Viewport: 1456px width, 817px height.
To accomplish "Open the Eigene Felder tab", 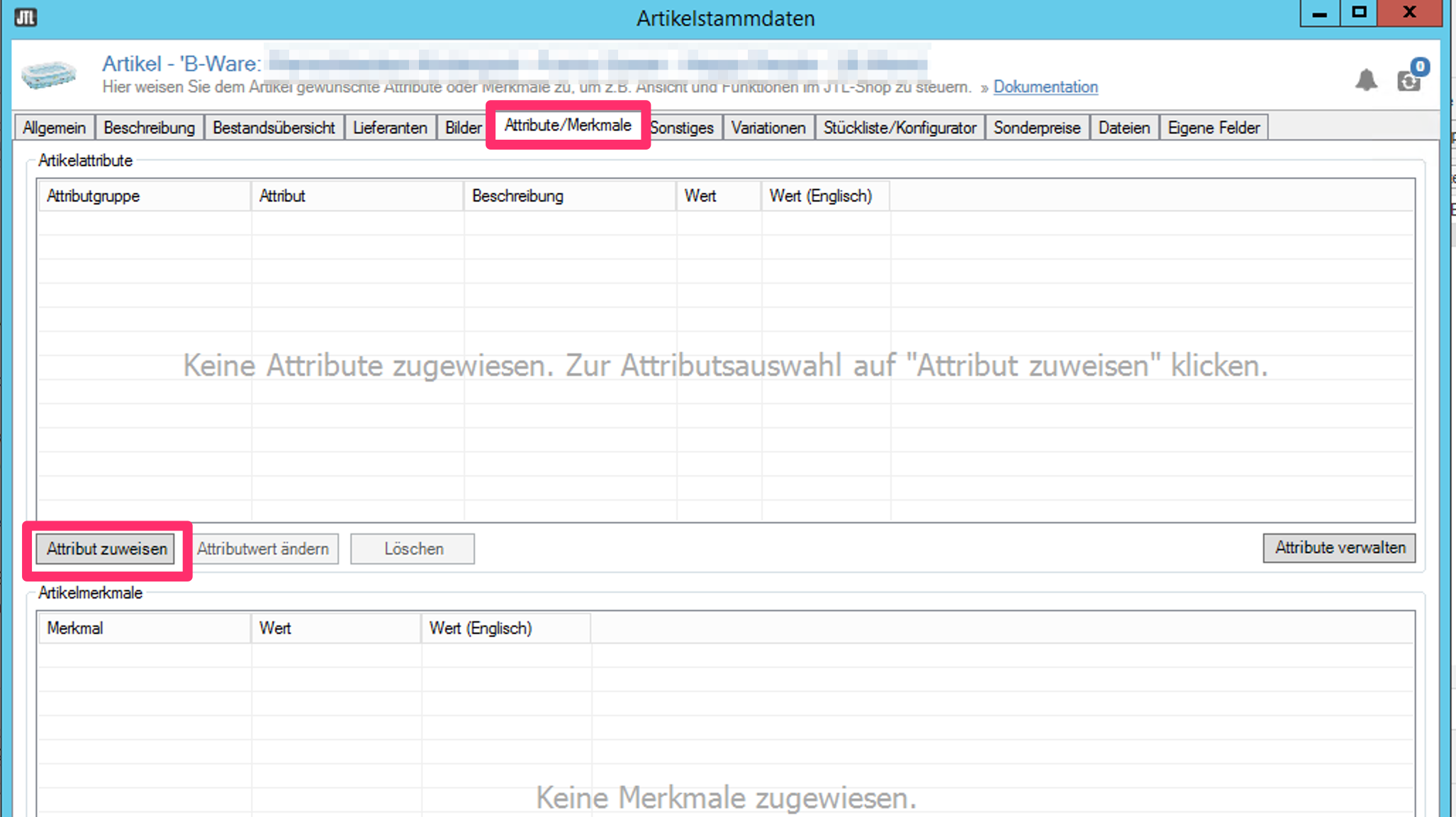I will (x=1213, y=128).
